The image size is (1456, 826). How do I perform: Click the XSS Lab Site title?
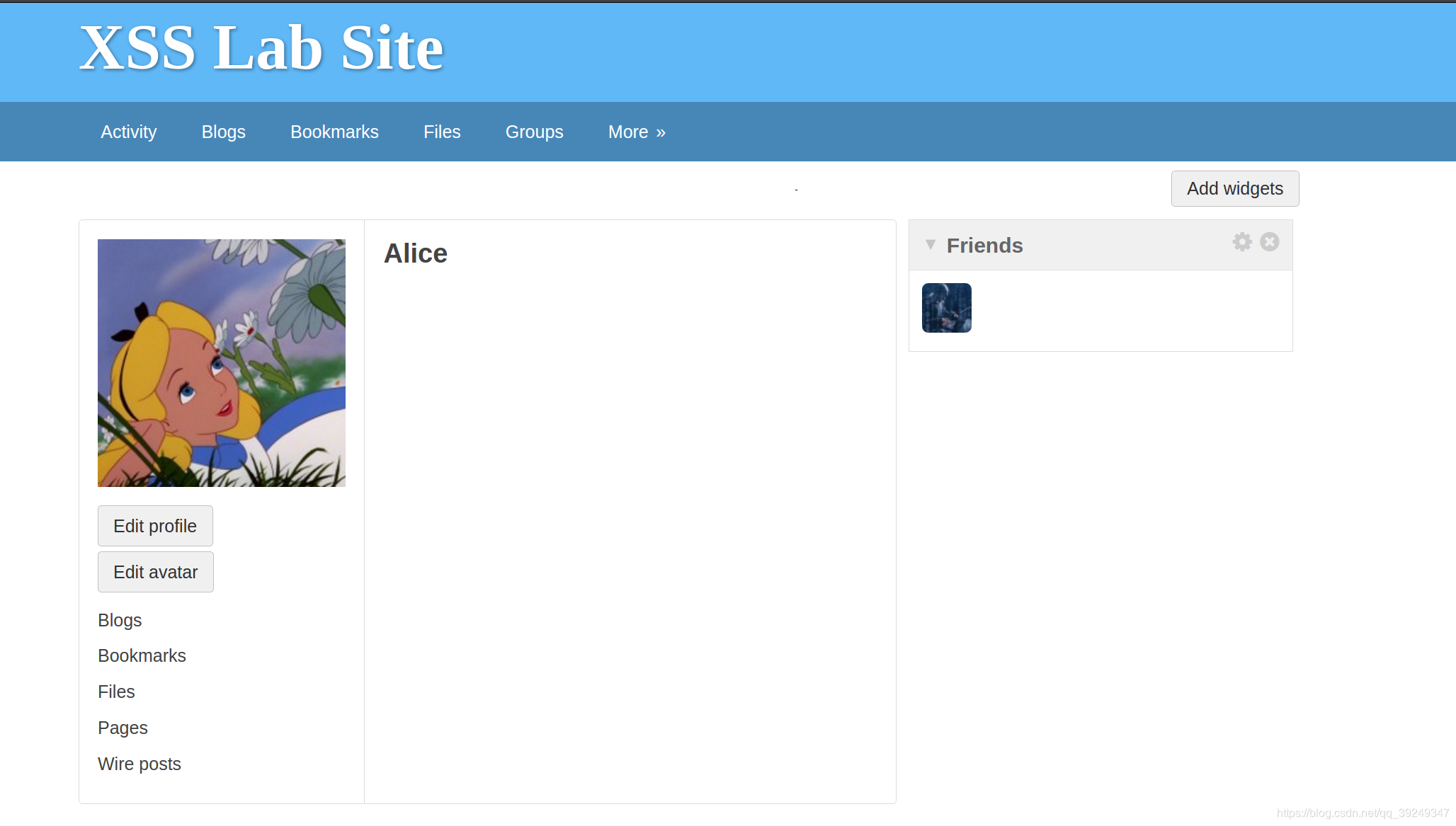point(261,48)
